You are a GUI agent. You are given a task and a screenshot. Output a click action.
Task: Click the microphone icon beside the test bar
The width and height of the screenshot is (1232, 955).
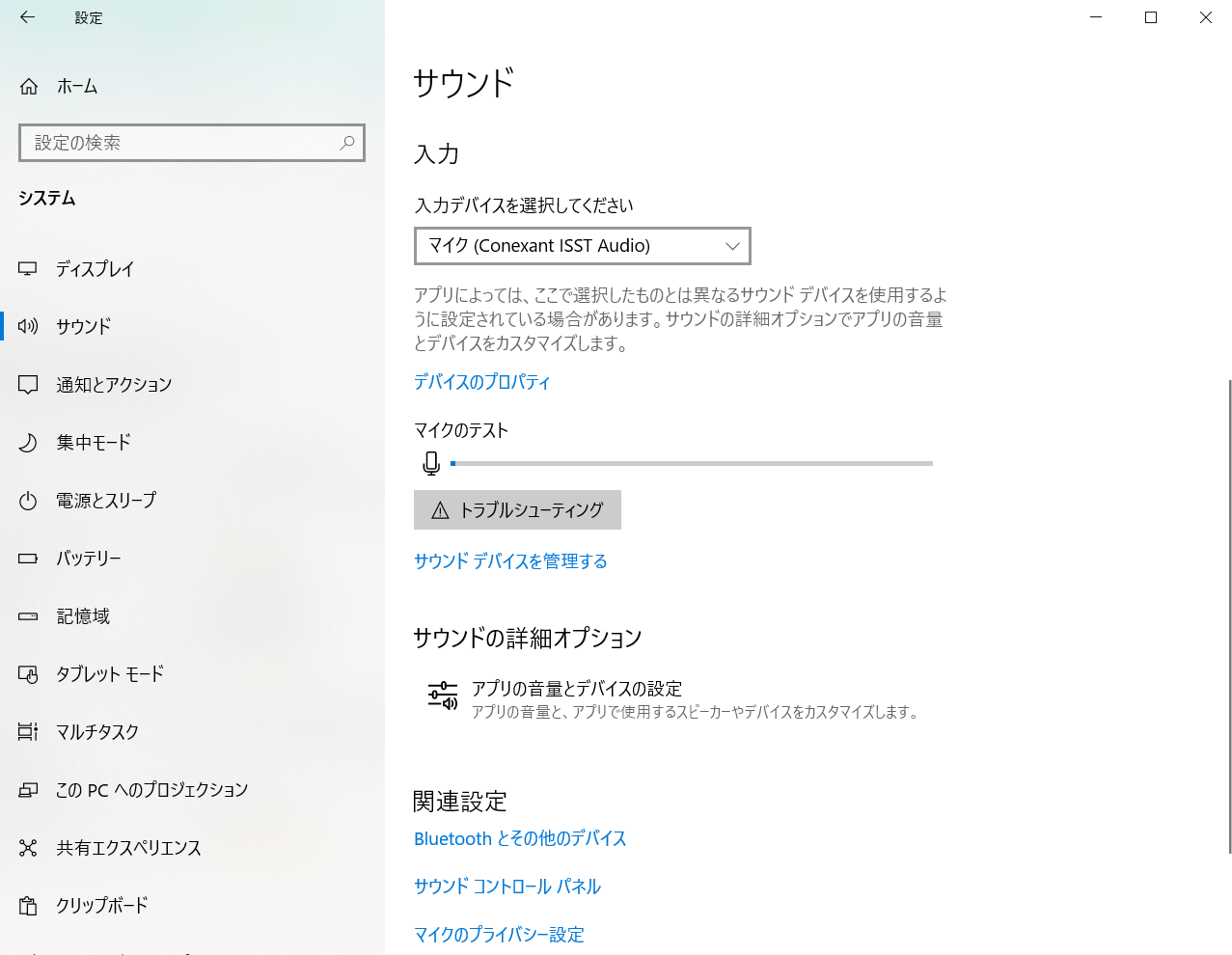click(x=431, y=464)
